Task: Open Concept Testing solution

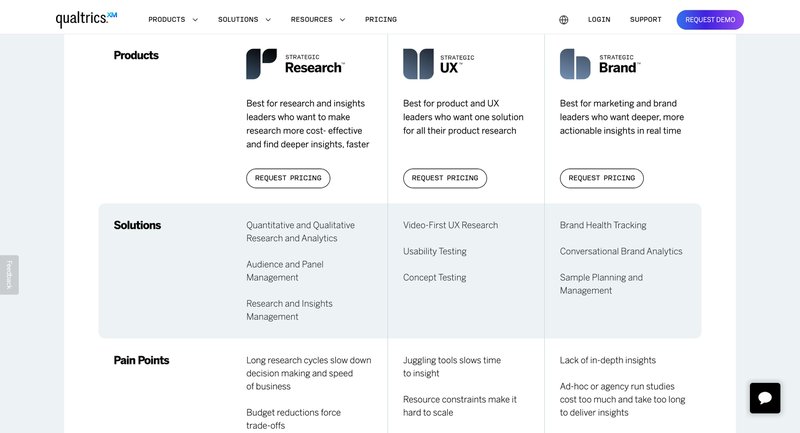Action: tap(435, 277)
